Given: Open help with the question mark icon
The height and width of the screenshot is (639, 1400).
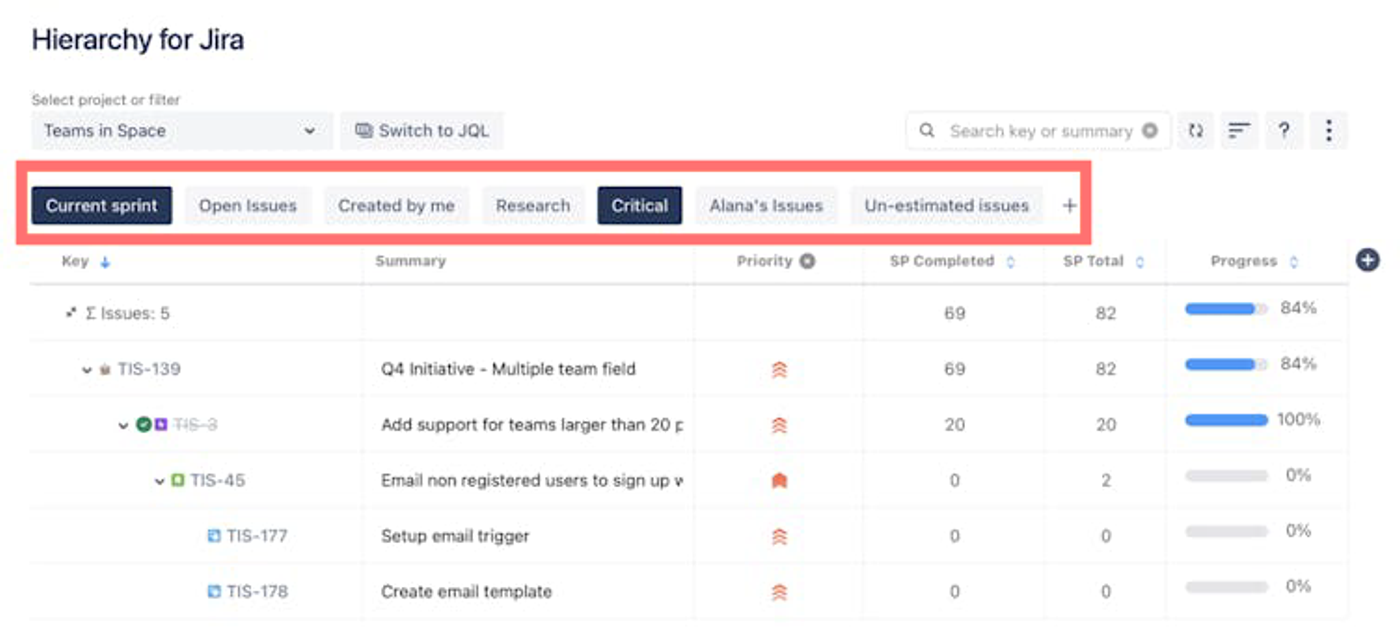Looking at the screenshot, I should (x=1284, y=131).
